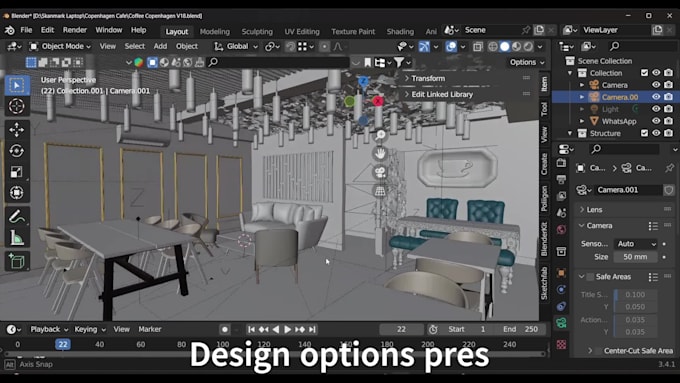Hide Camera.00 in the outliner
680x383 pixels.
point(656,97)
